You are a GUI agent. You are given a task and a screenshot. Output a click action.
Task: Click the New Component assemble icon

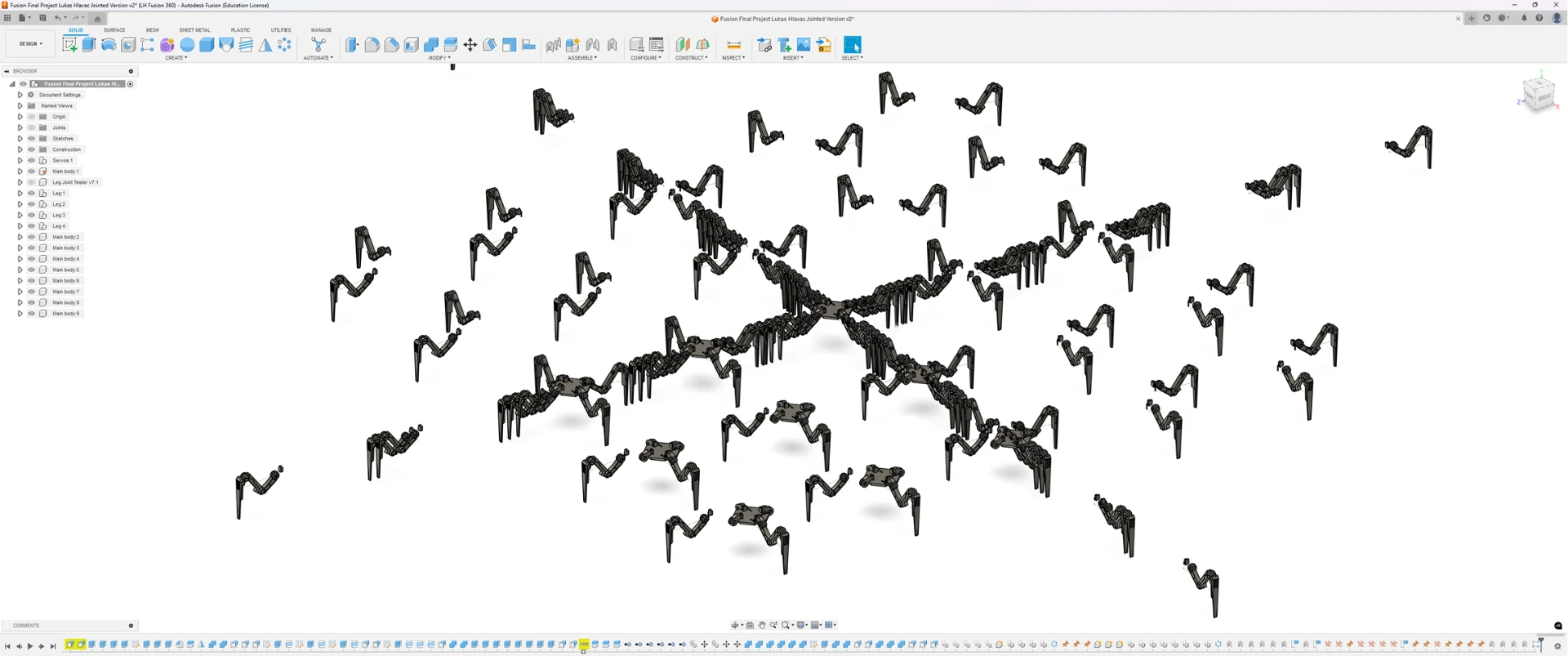573,45
